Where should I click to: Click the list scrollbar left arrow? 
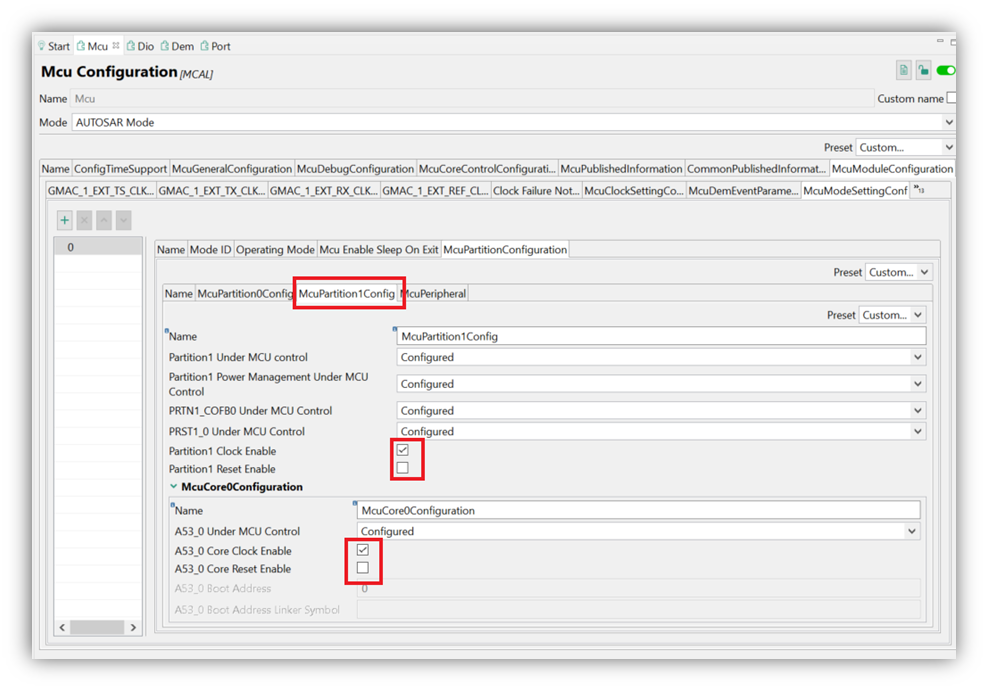[62, 627]
